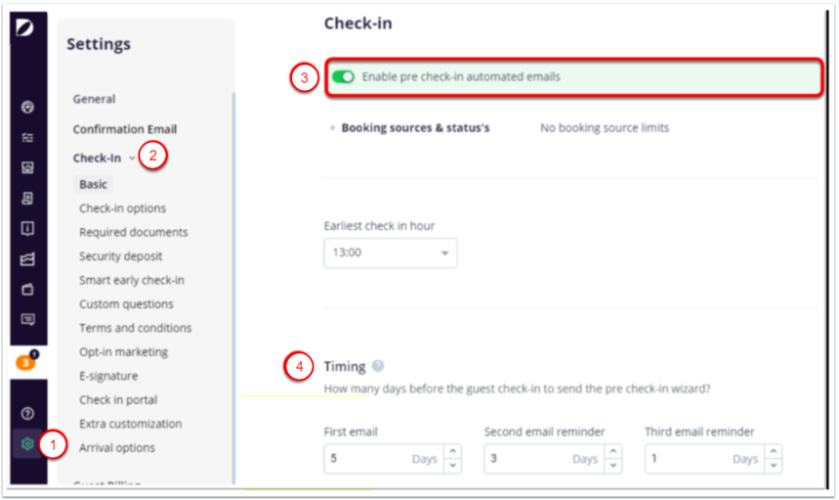Screen dimensions: 839x500
Task: Click the app logo in top-left corner
Action: [25, 28]
